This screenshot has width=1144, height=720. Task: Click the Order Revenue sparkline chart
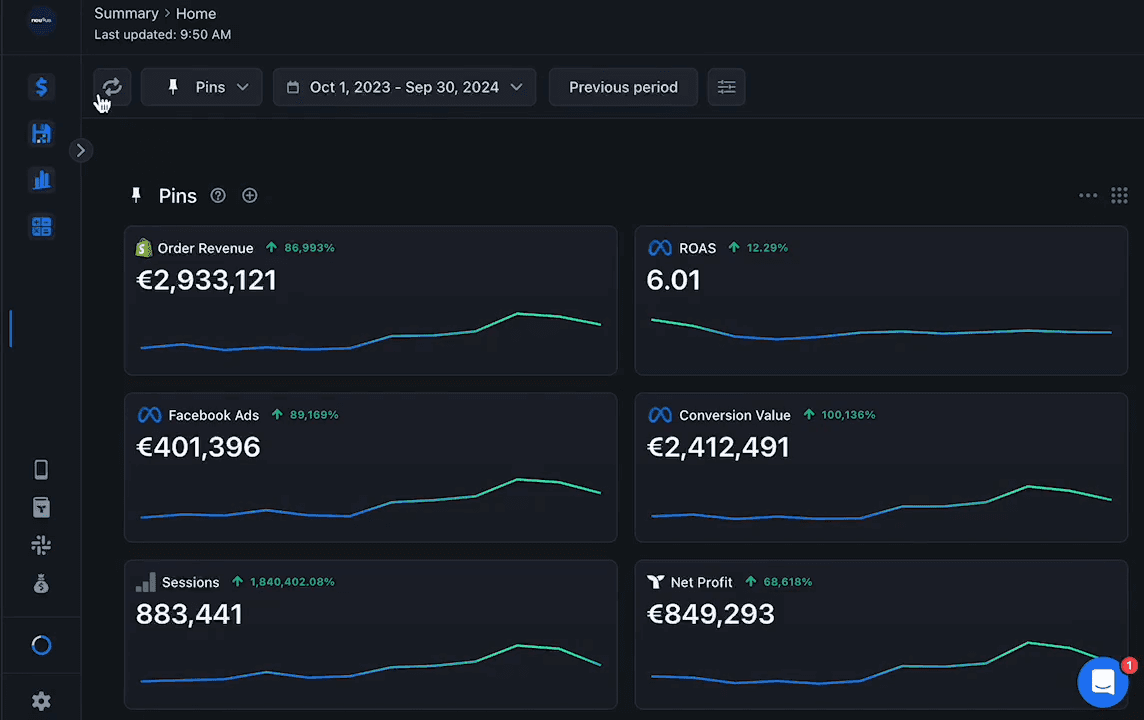tap(371, 332)
